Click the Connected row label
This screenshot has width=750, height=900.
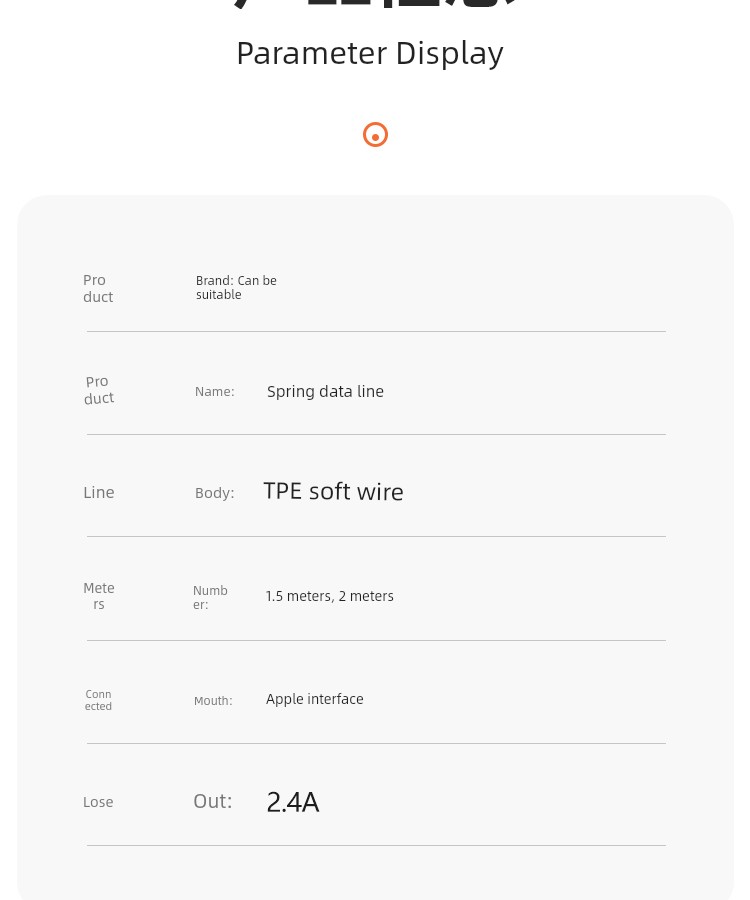click(98, 700)
